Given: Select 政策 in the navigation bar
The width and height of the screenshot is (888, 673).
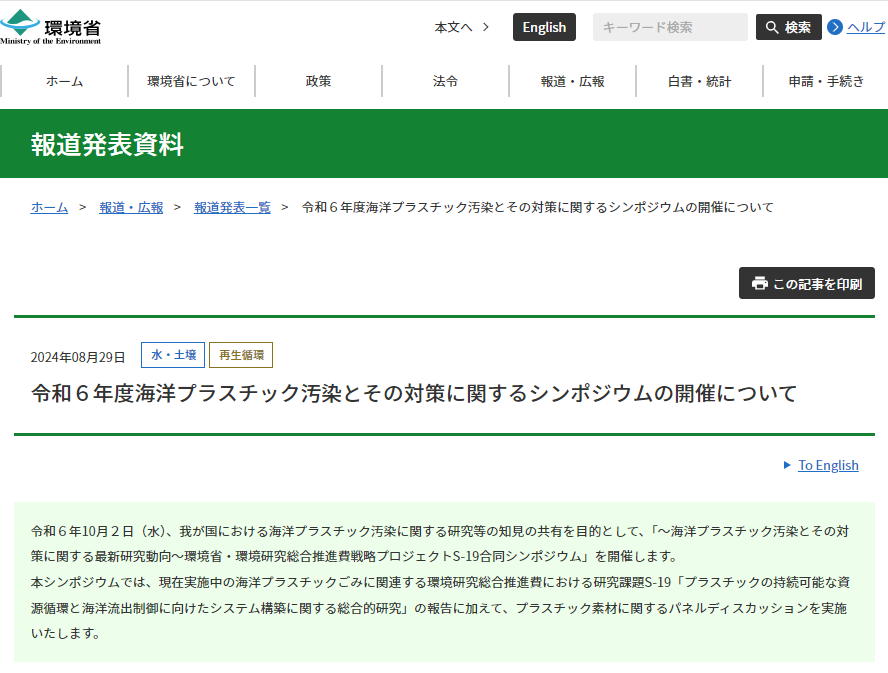Looking at the screenshot, I should point(318,80).
